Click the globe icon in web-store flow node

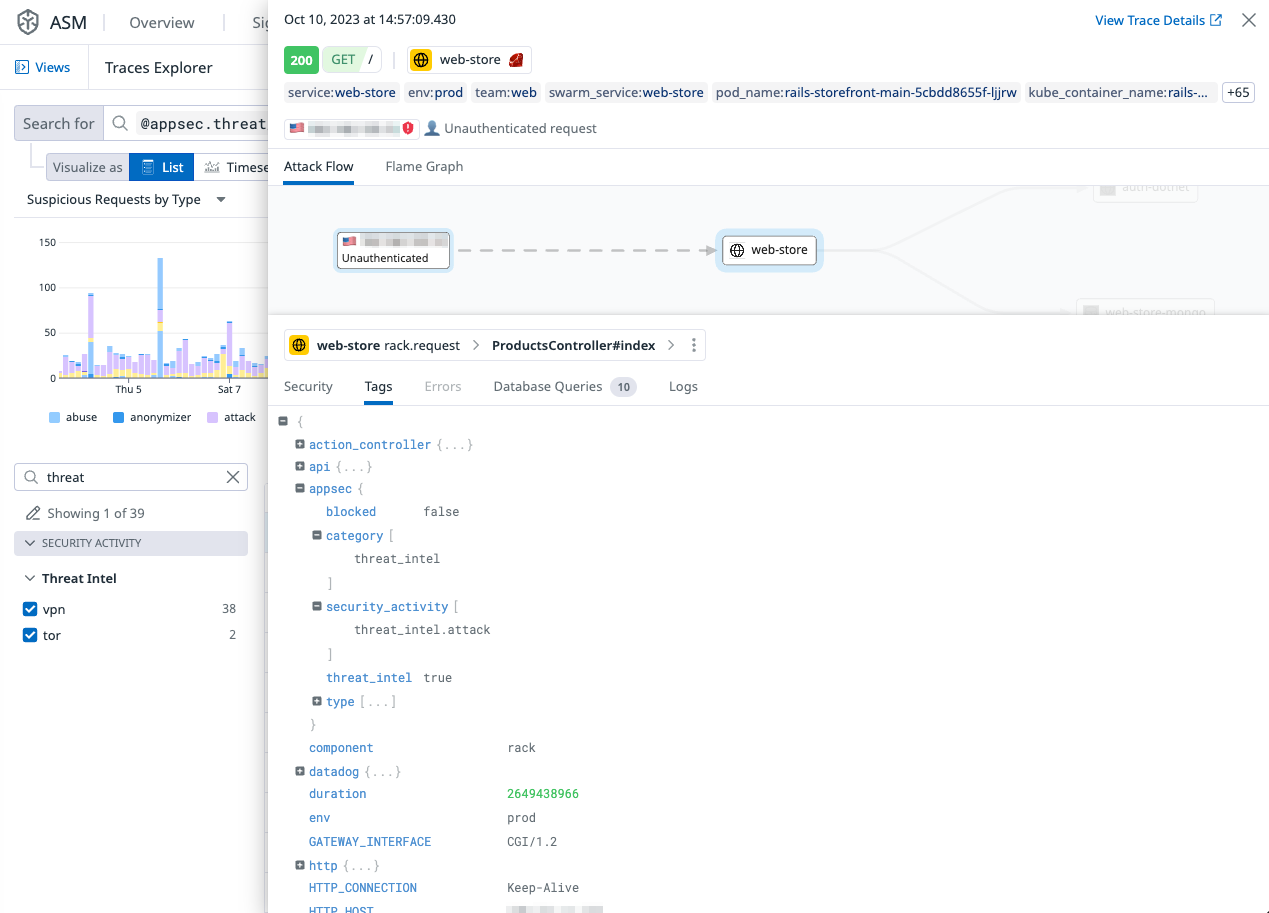737,250
